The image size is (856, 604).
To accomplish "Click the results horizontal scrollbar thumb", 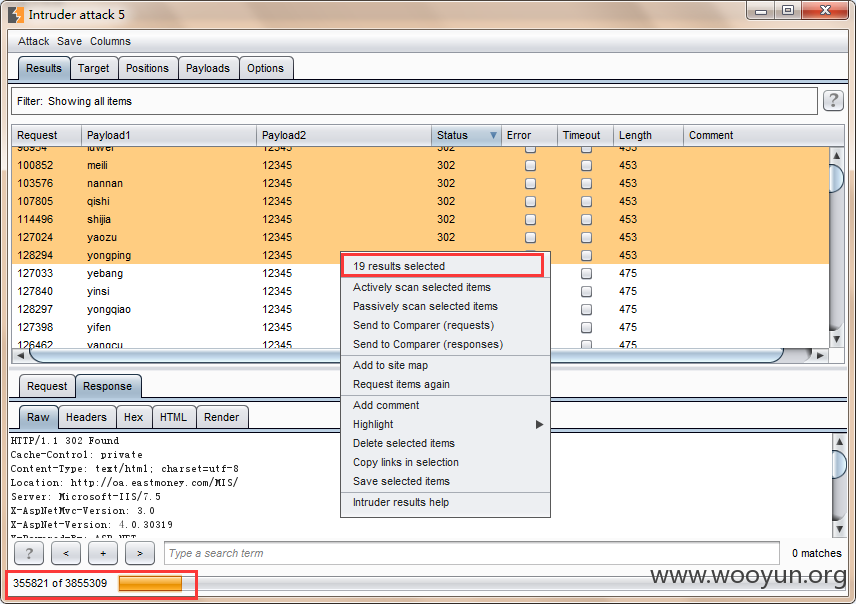I will (x=407, y=356).
